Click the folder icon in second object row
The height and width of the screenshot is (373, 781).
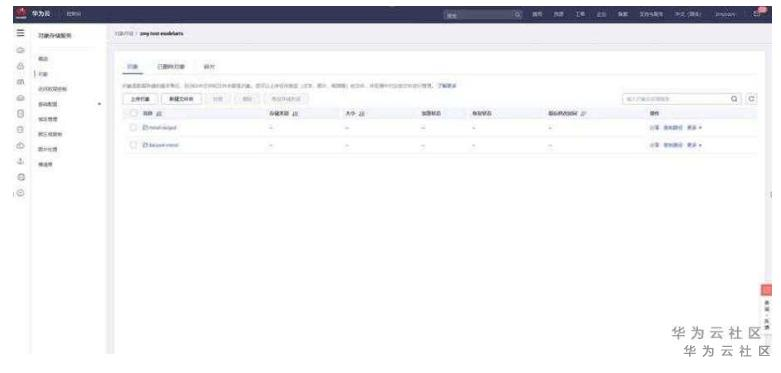point(145,145)
